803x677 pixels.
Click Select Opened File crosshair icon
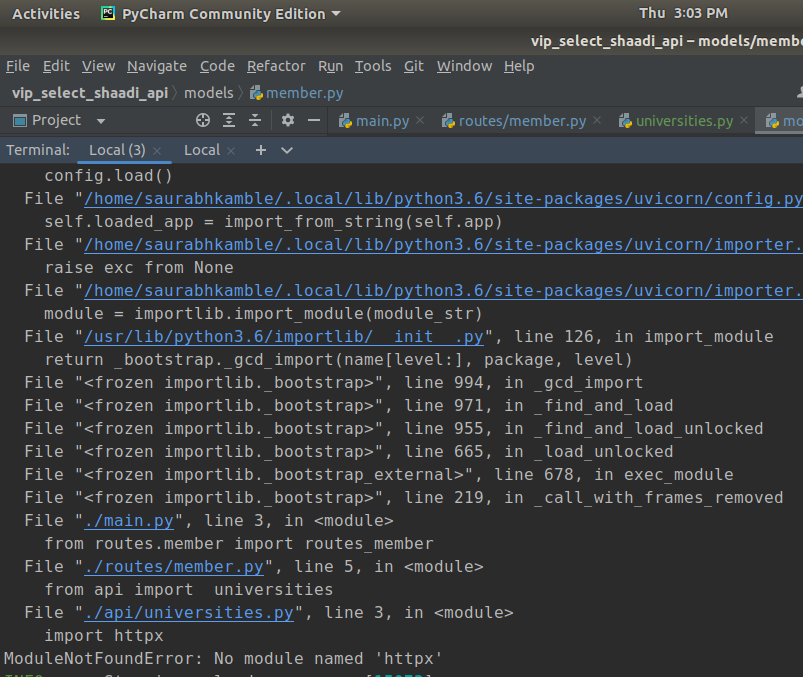coord(203,120)
